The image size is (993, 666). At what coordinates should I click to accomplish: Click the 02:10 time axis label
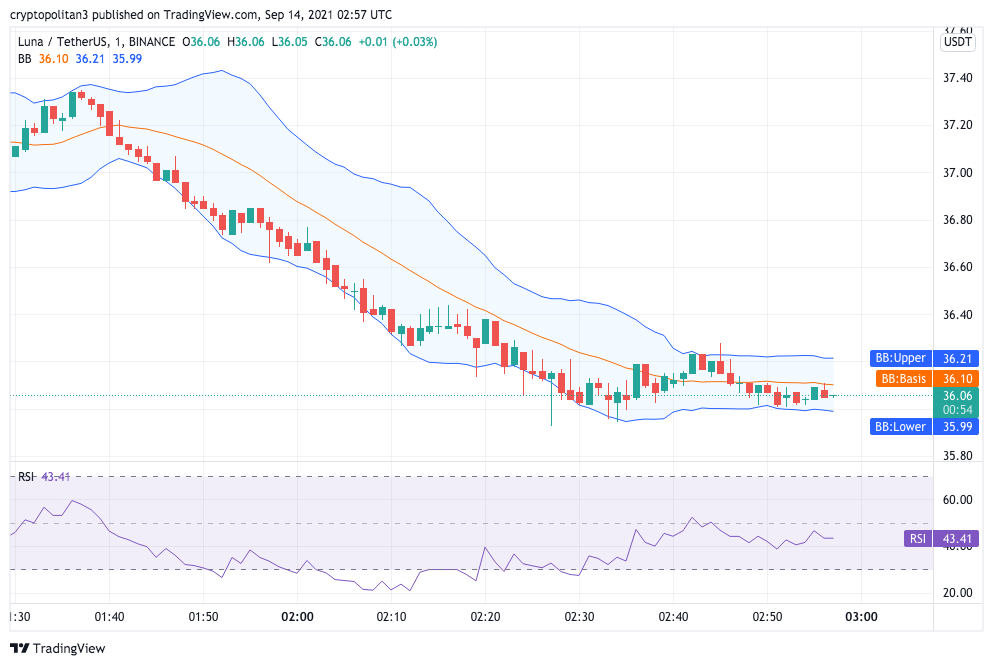391,617
